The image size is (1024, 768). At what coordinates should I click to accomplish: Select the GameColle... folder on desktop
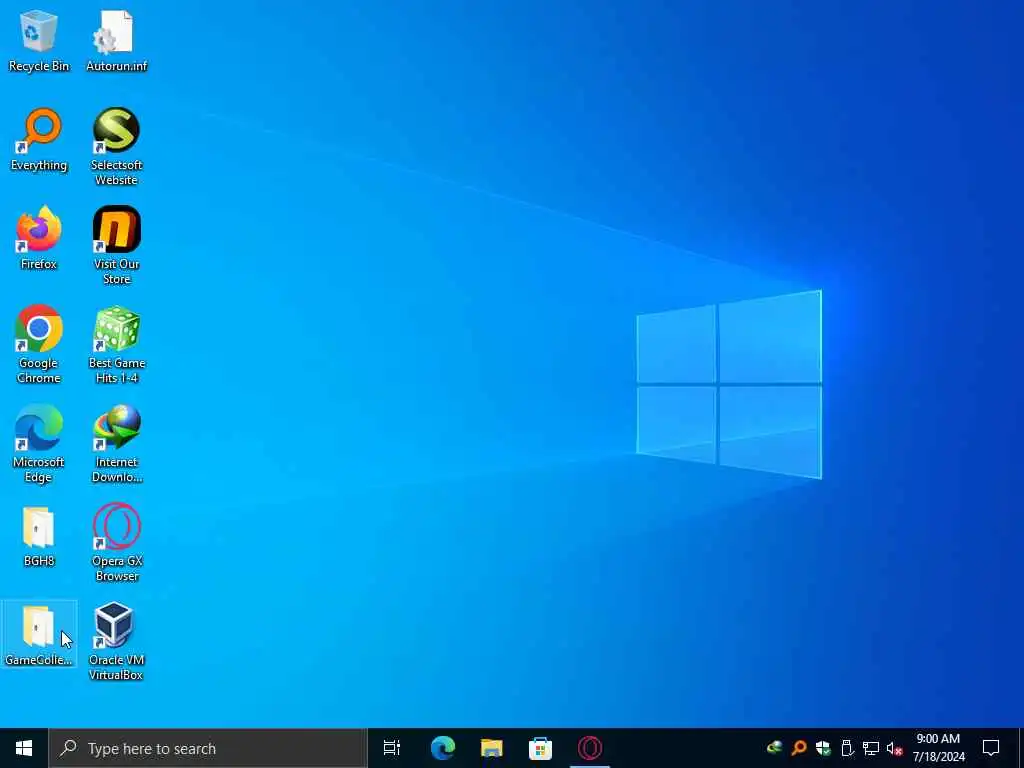tap(39, 635)
